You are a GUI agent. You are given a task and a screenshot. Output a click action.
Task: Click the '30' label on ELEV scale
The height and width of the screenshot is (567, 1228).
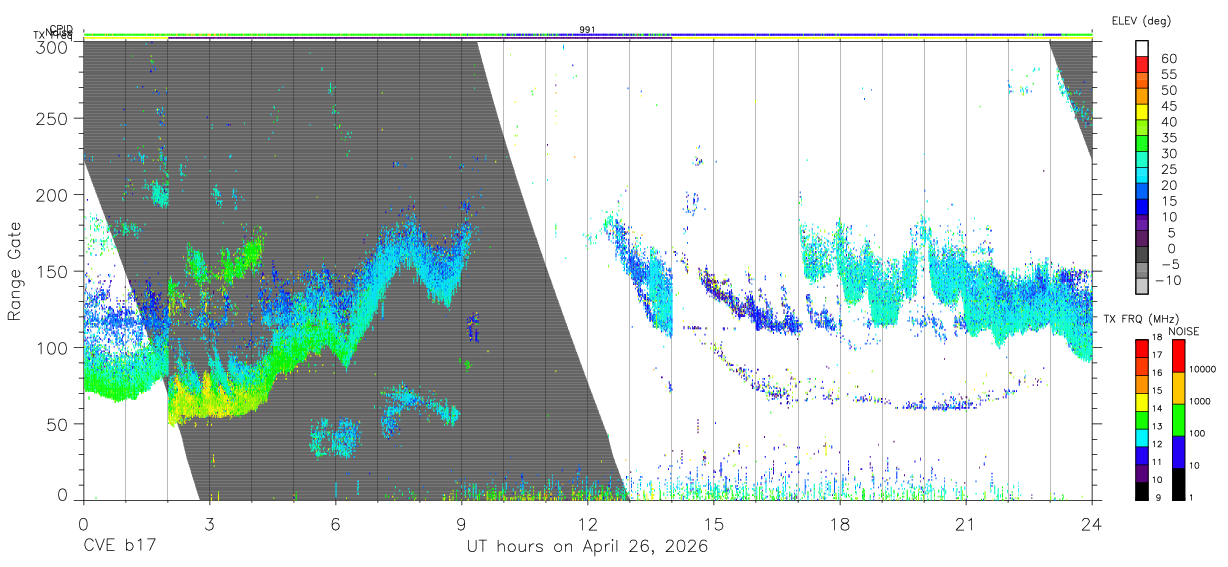[x=1167, y=153]
